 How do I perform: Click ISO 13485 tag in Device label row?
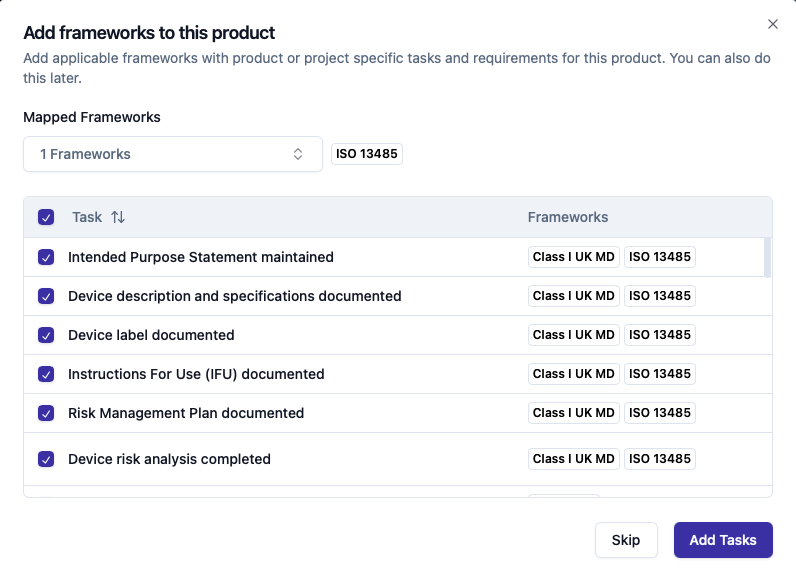659,335
